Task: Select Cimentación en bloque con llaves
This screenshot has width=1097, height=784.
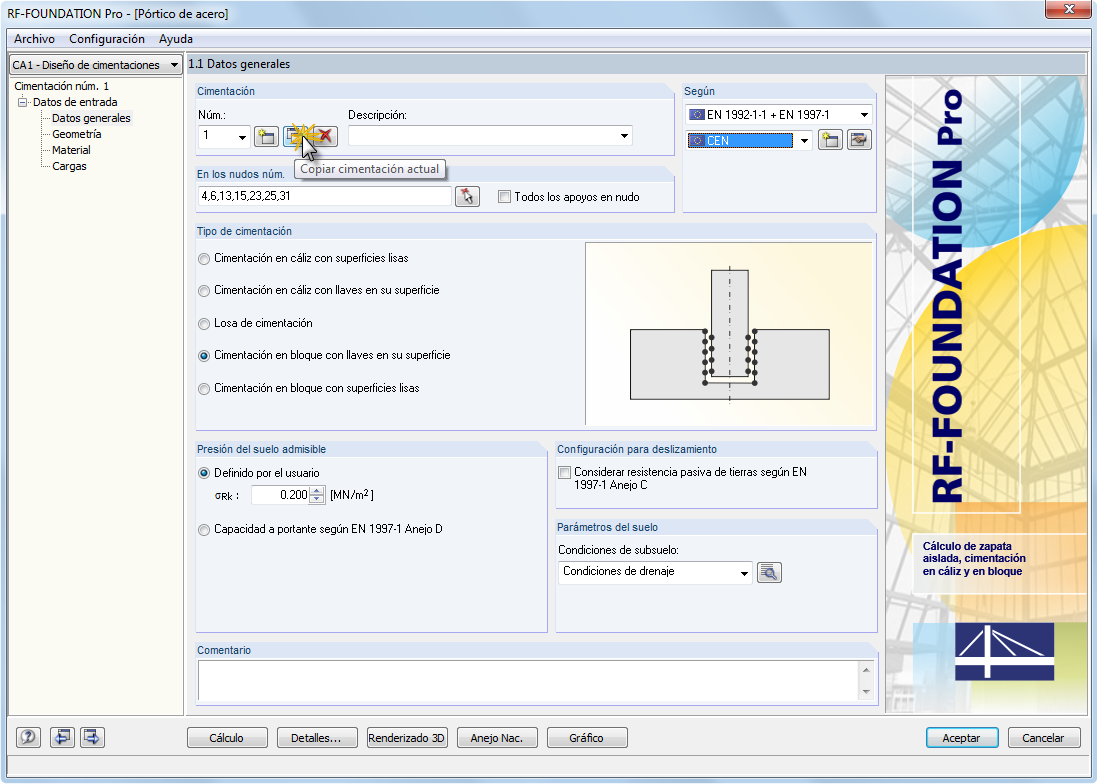Action: (204, 356)
